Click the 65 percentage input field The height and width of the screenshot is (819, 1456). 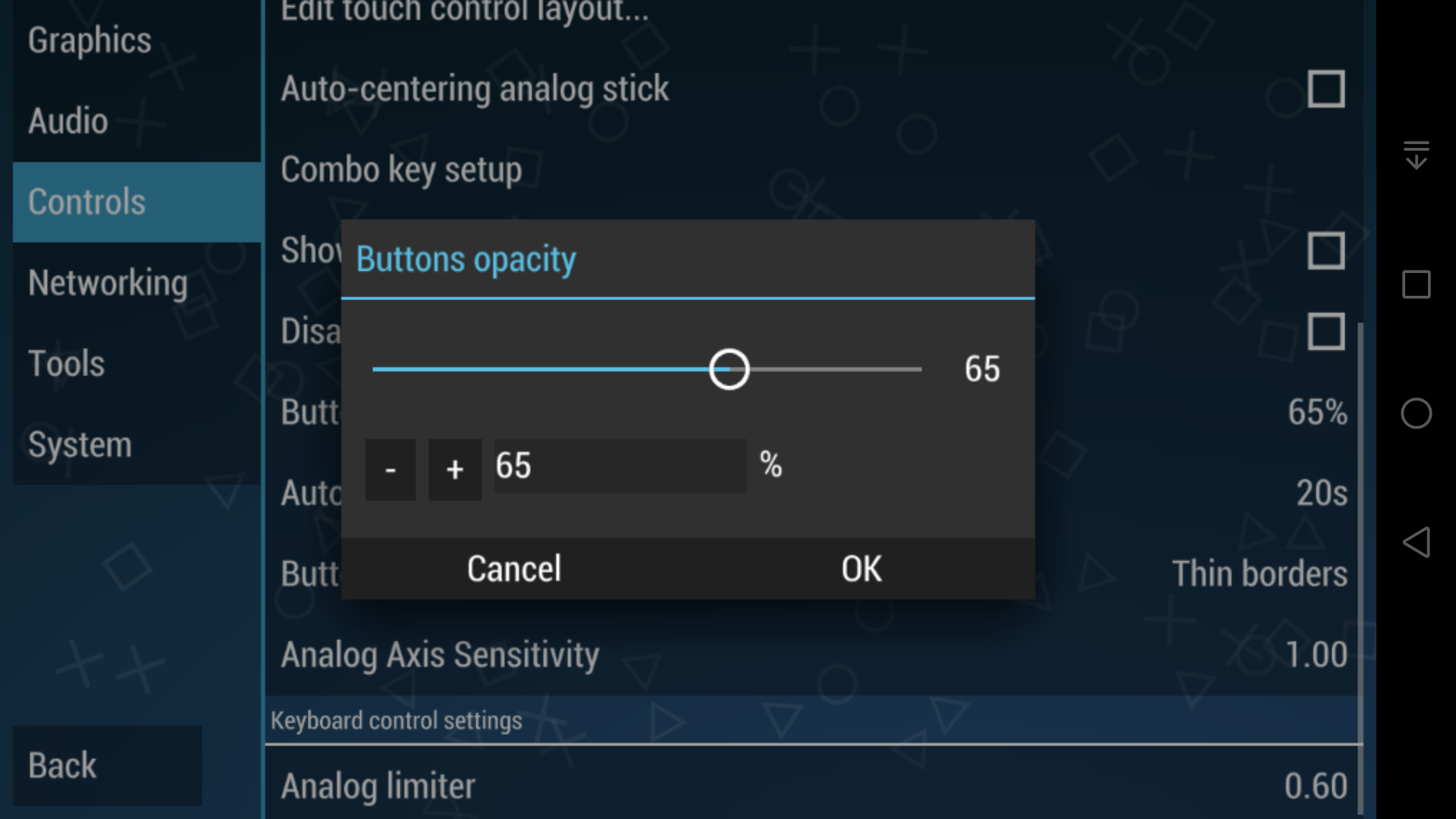[x=619, y=466]
